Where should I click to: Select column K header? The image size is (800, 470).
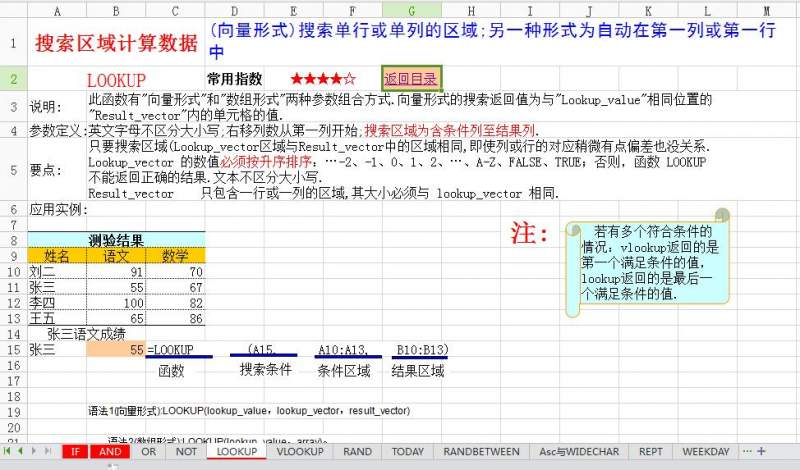pos(648,11)
